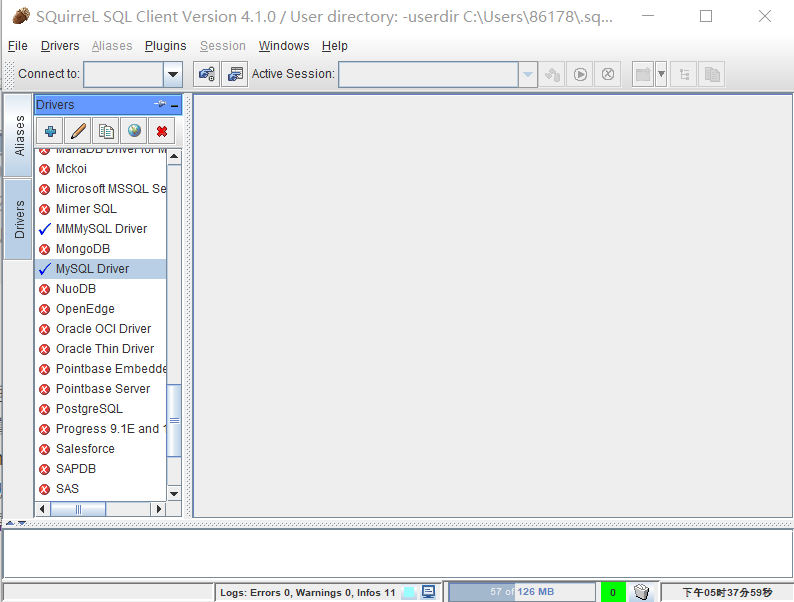Click the horizontal scroll left arrow
This screenshot has height=602, width=794.
[x=43, y=509]
